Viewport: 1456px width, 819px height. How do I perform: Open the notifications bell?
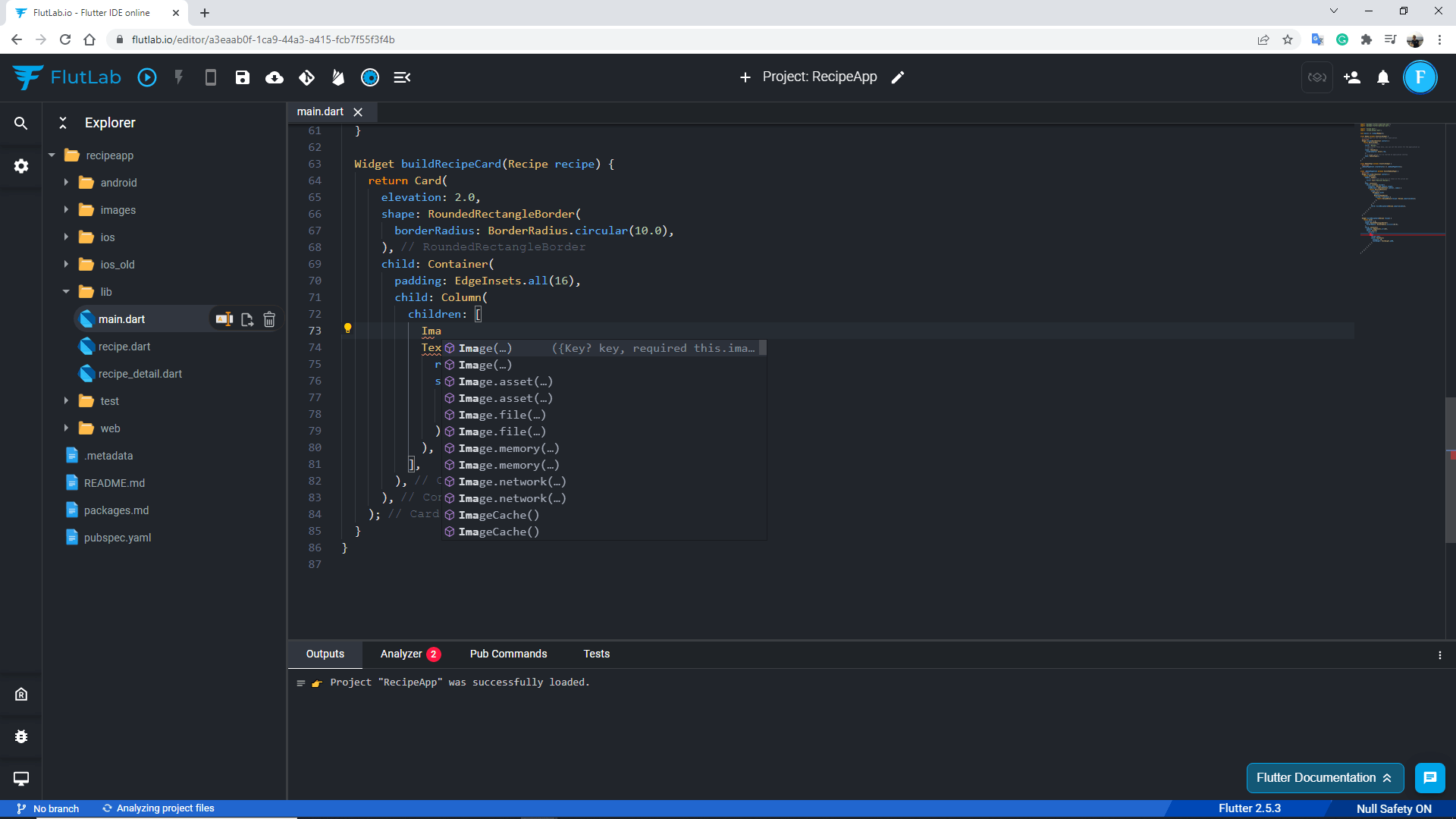pos(1383,77)
